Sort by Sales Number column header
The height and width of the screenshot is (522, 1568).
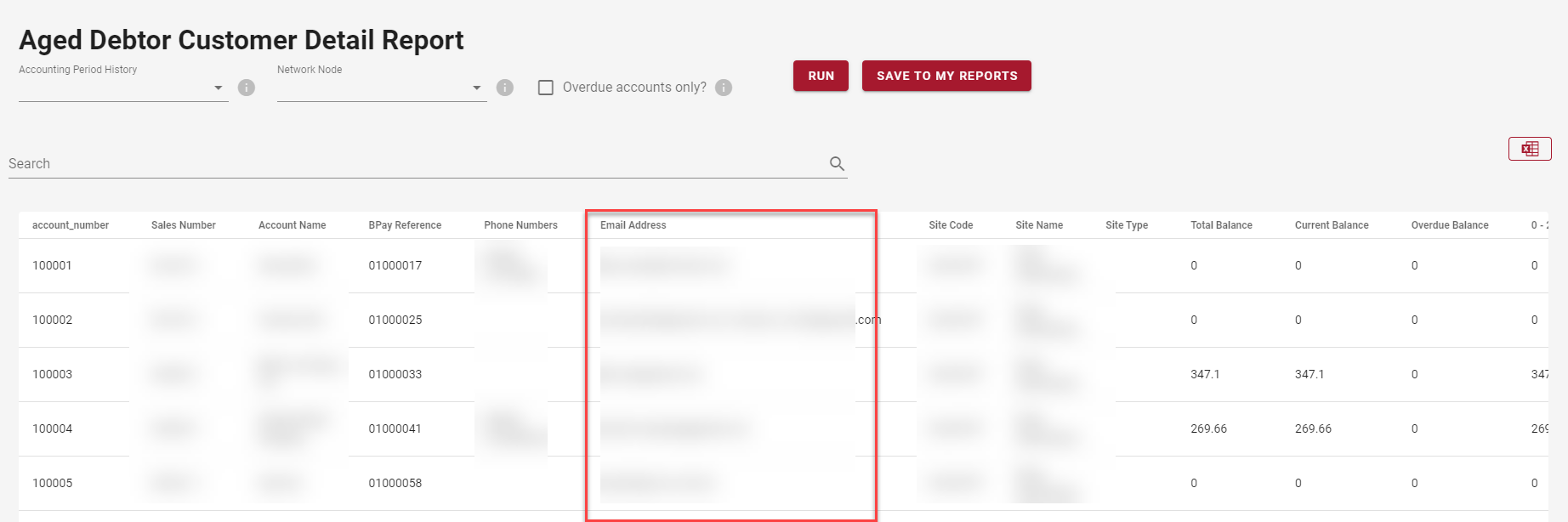coord(184,225)
